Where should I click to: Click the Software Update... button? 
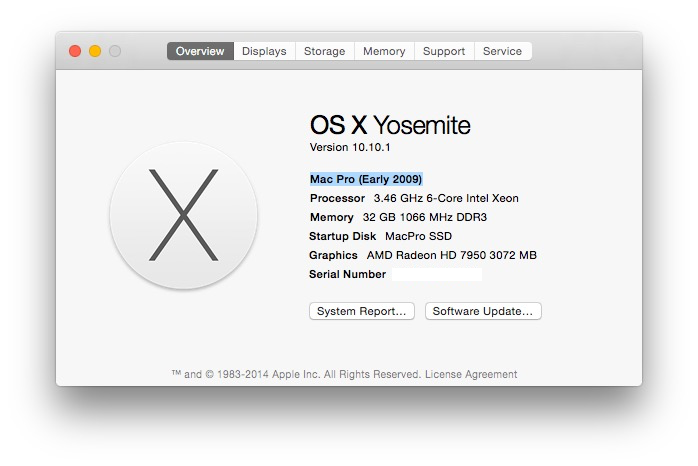(x=483, y=311)
